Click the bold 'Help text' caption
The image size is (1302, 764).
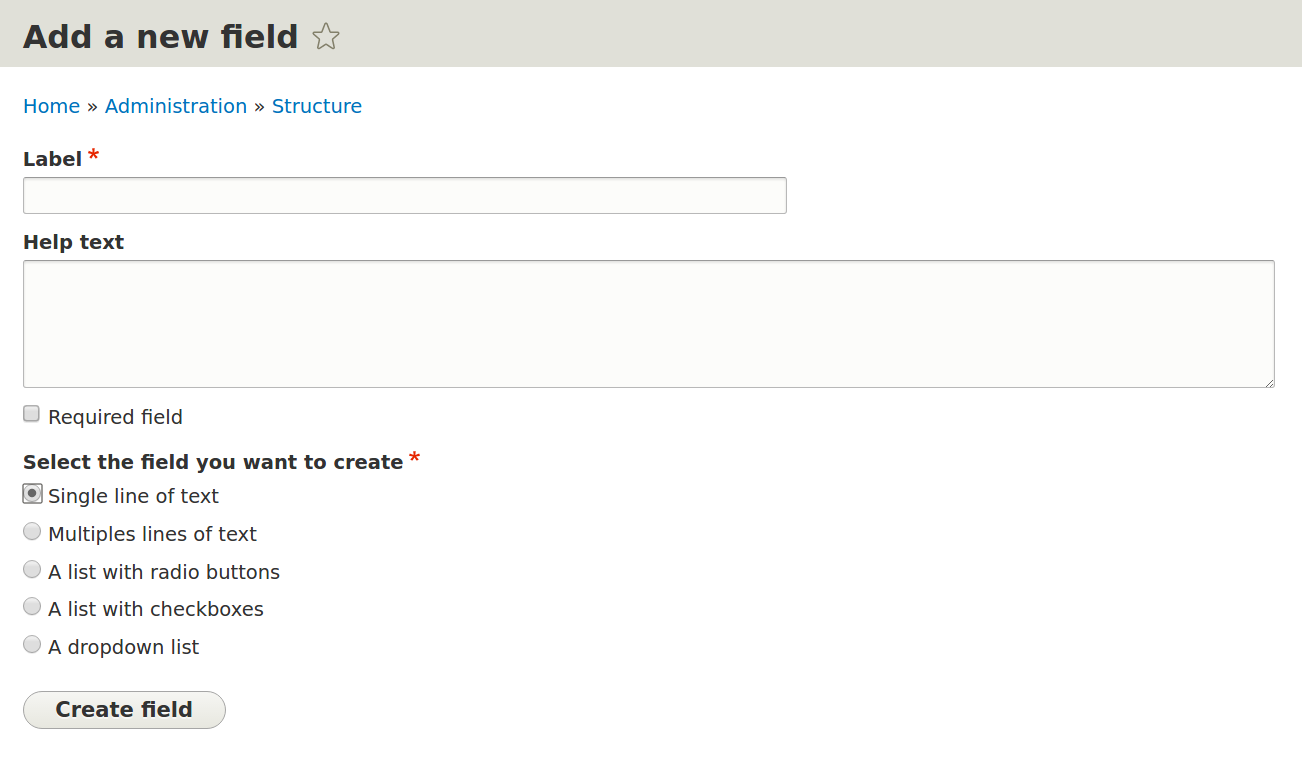point(73,242)
